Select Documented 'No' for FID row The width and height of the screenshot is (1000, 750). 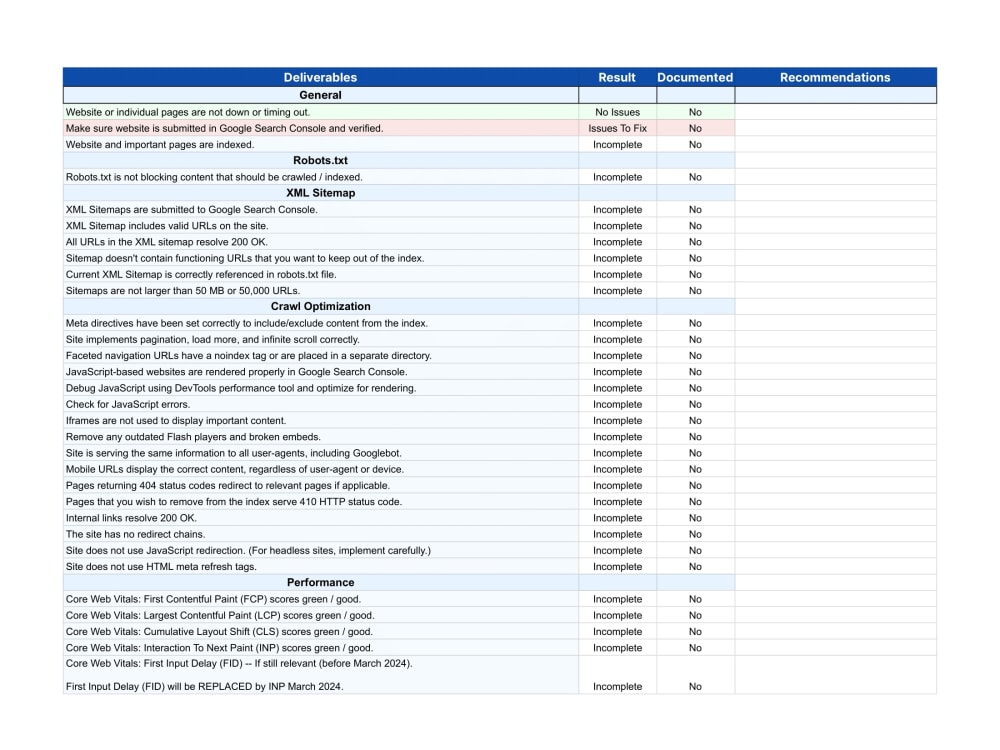click(695, 675)
